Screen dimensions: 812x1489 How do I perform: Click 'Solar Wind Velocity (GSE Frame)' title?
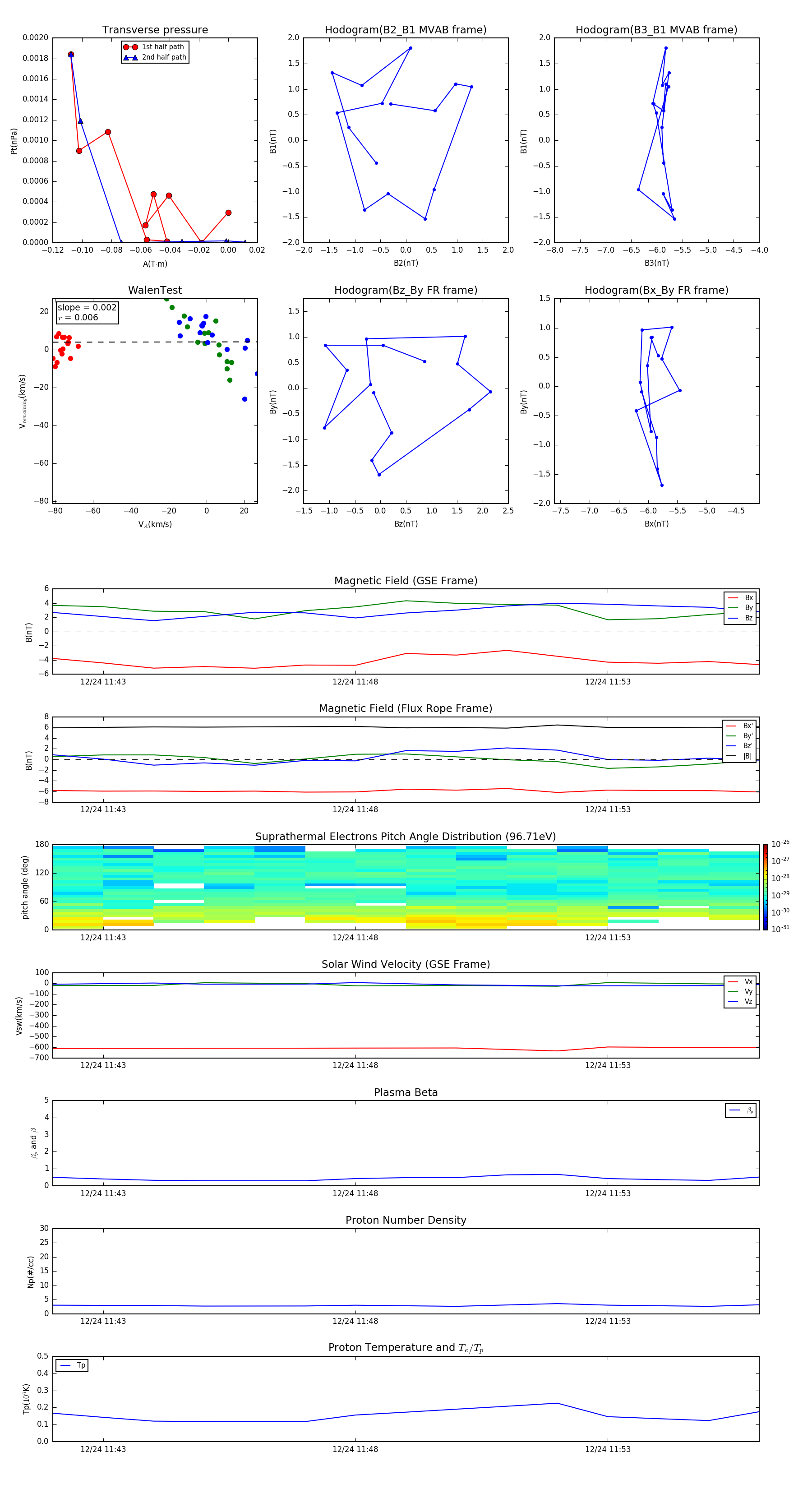click(x=406, y=964)
